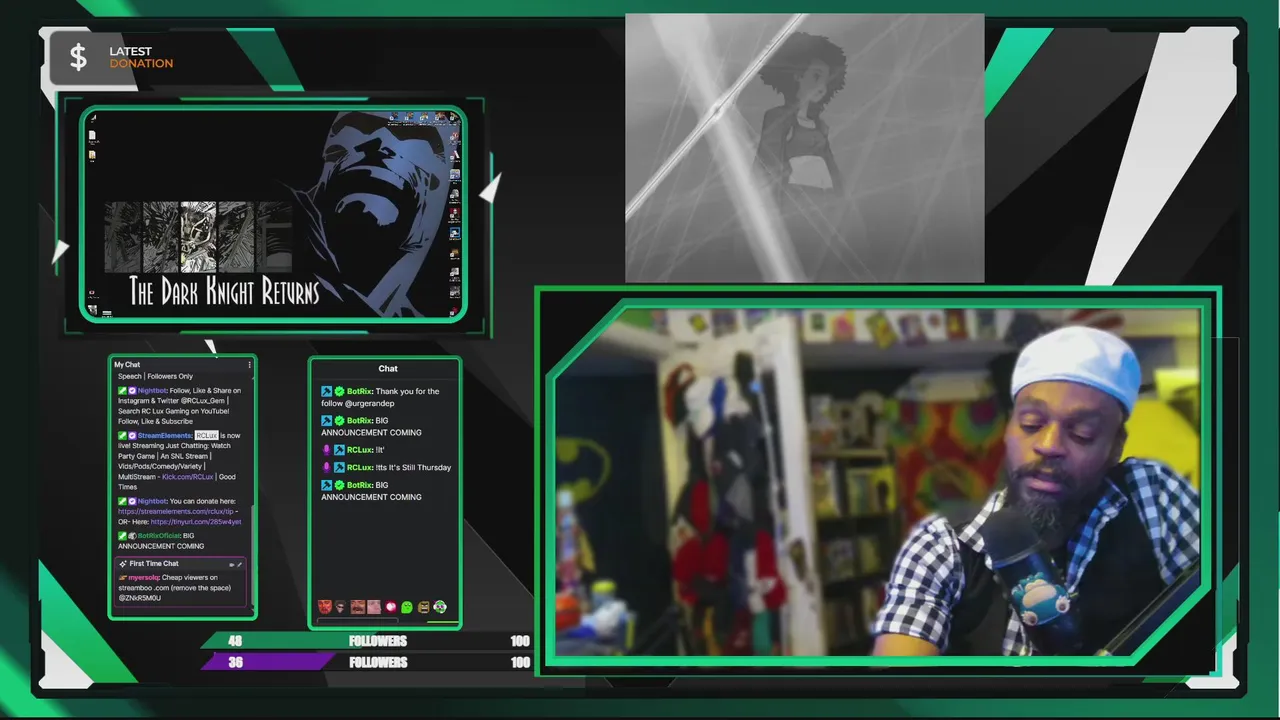Click the My Chat panel title
Viewport: 1280px width, 720px height.
coord(127,365)
